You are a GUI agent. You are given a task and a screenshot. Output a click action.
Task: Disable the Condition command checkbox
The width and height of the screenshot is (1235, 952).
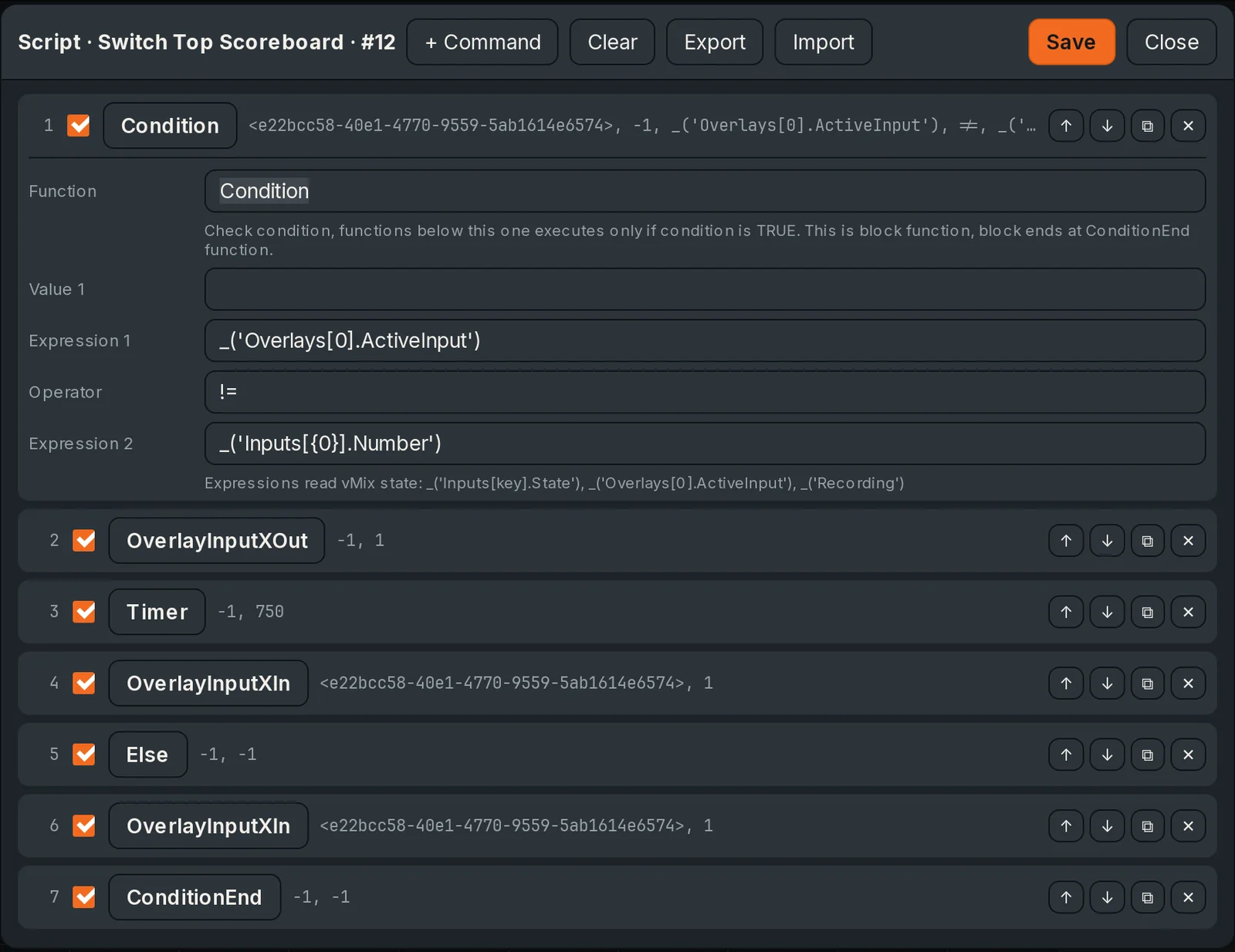pyautogui.click(x=79, y=125)
